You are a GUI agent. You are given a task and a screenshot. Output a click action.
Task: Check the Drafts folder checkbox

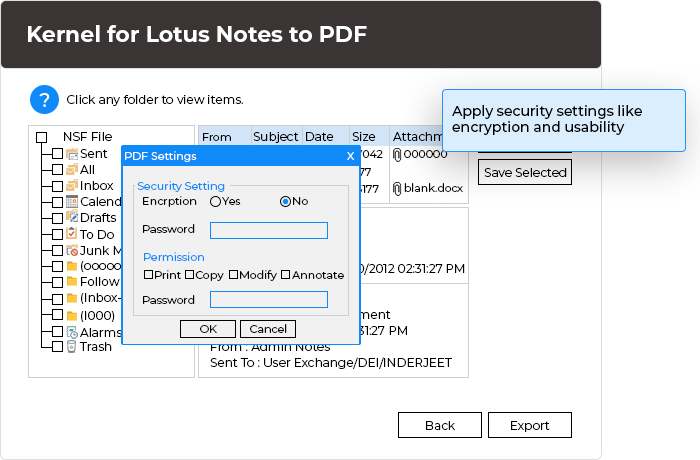click(57, 218)
